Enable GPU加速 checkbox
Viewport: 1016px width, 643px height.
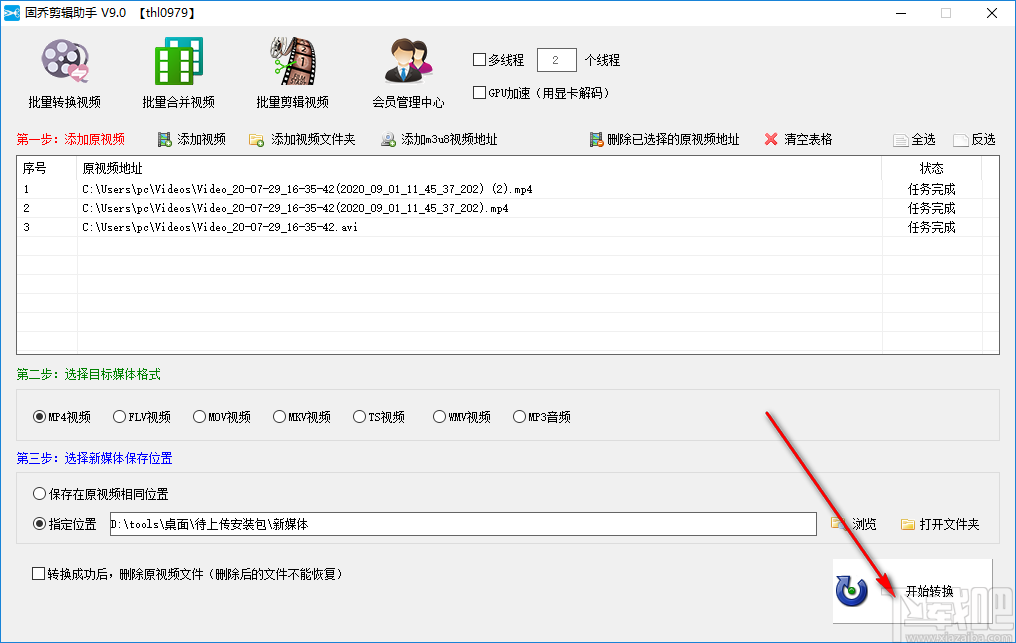[542, 93]
